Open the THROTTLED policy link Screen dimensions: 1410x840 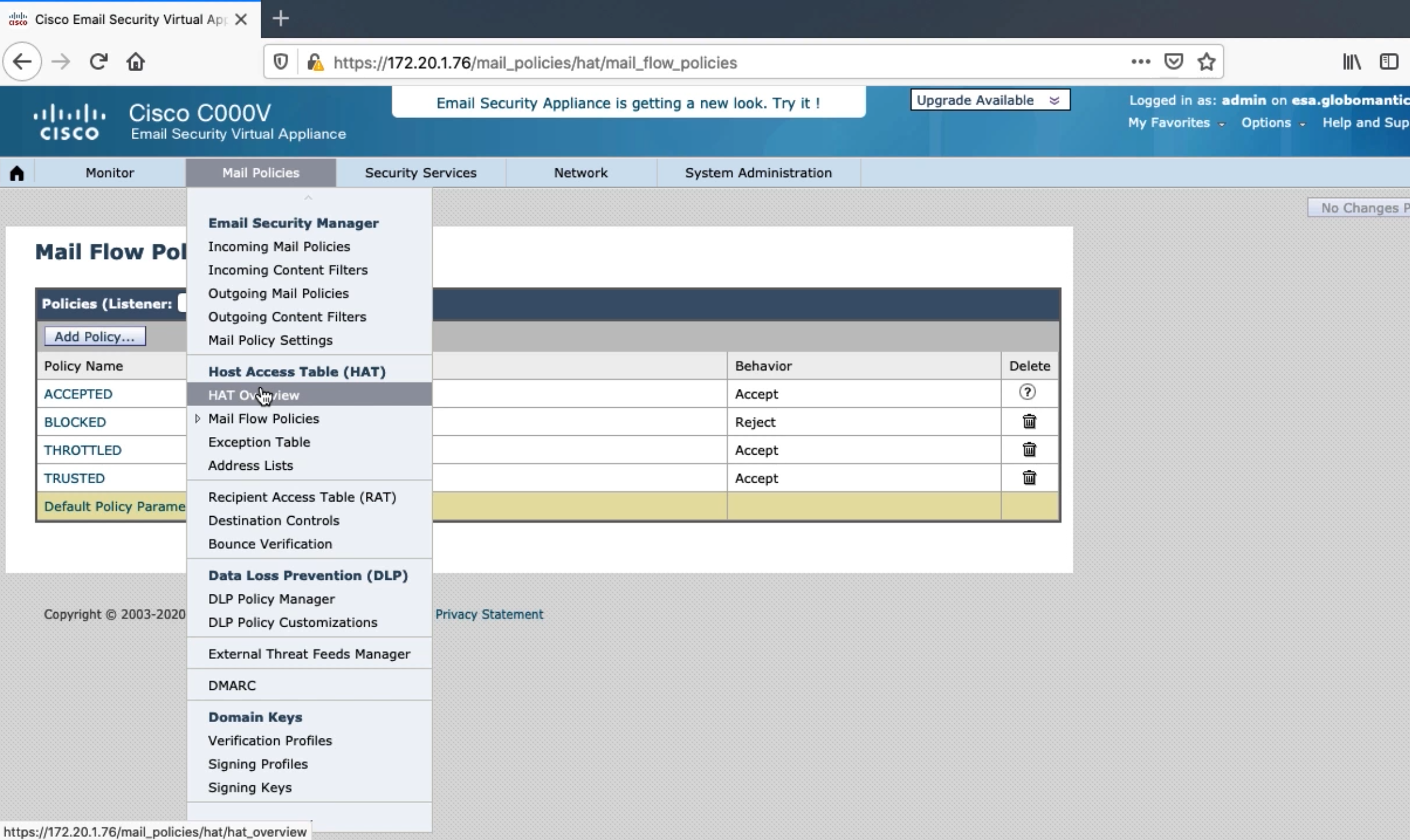point(83,450)
